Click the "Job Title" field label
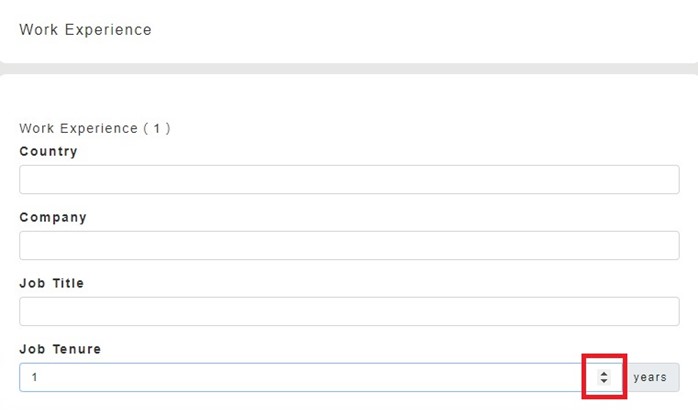This screenshot has height=414, width=698. (52, 283)
